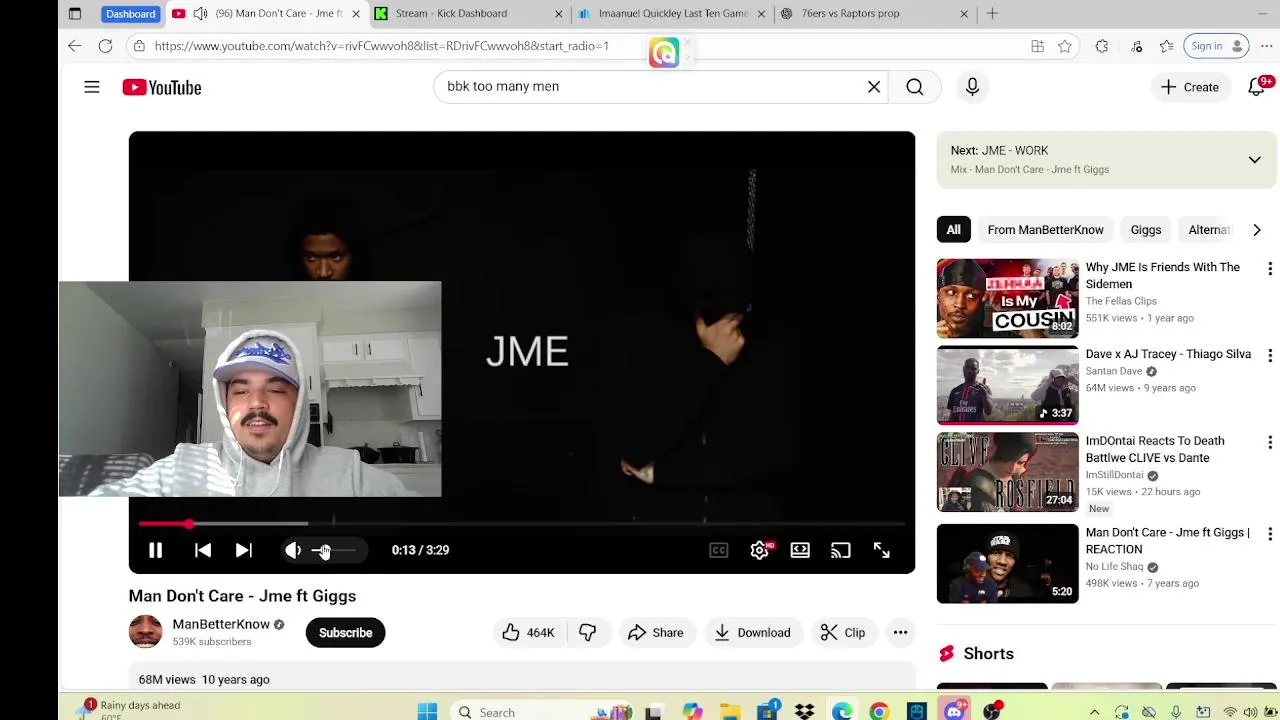Open Google Chrome from the taskbar
The height and width of the screenshot is (720, 1280).
click(x=879, y=712)
